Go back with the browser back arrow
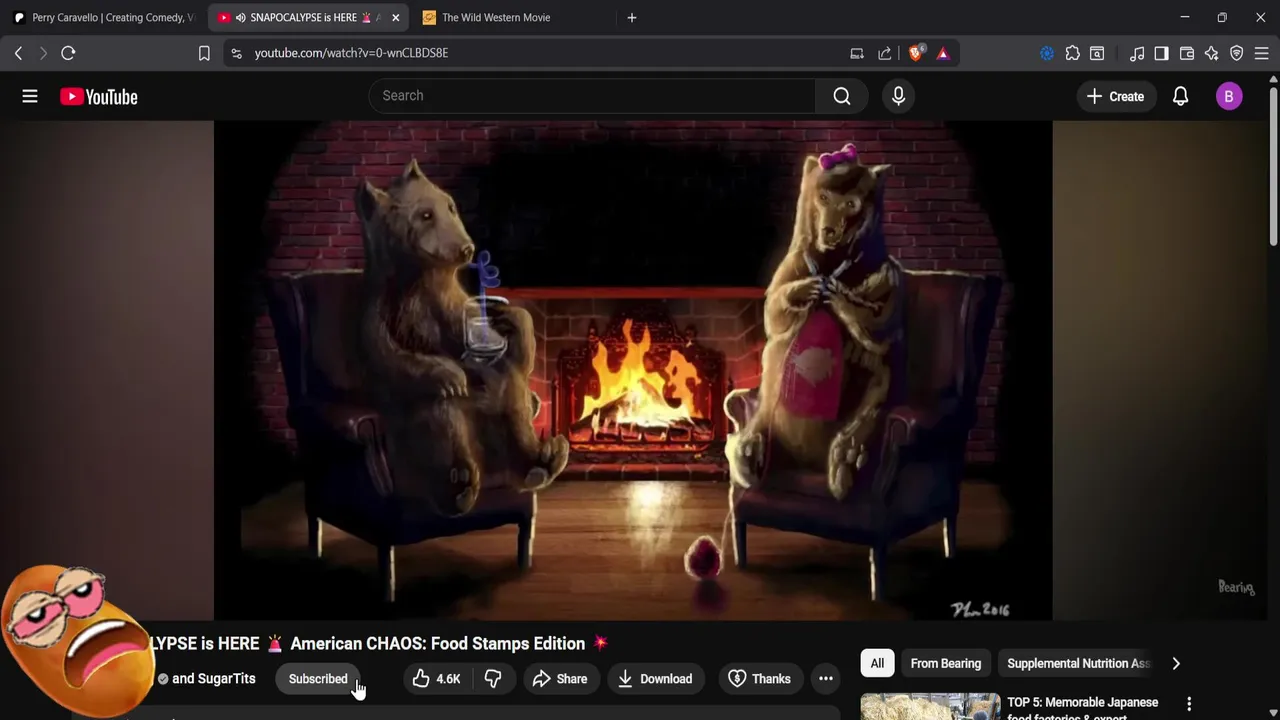1280x720 pixels. coord(18,53)
